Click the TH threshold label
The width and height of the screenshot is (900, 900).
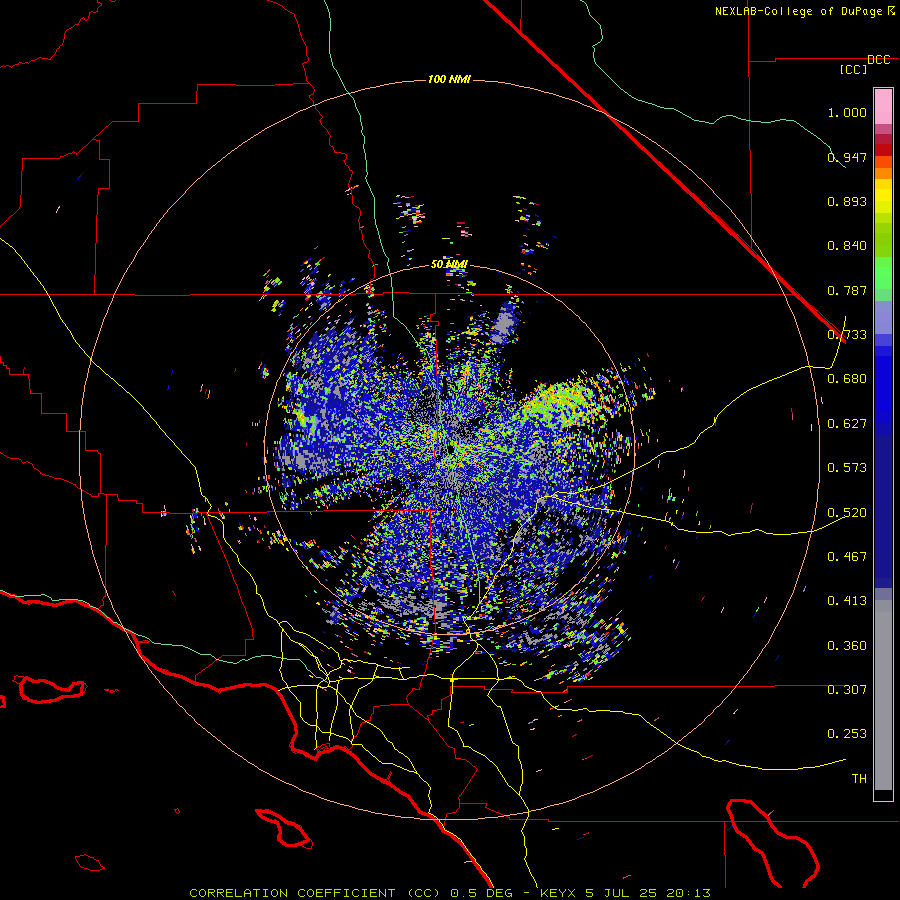point(859,779)
